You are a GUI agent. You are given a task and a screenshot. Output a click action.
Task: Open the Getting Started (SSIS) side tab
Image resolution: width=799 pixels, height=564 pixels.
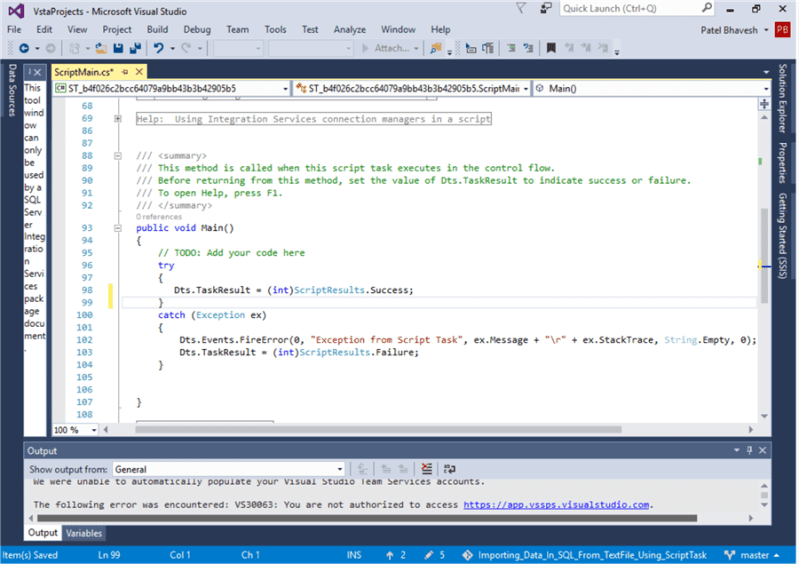(x=782, y=235)
